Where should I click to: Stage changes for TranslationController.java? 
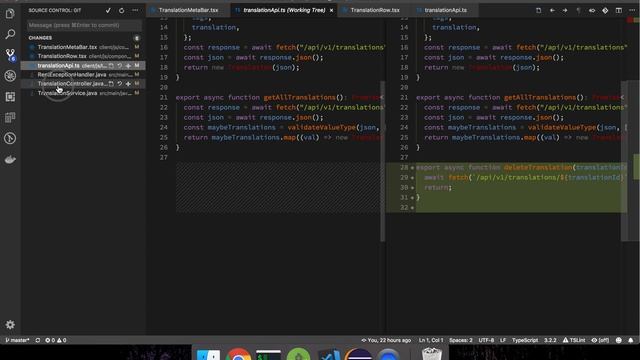(x=128, y=84)
